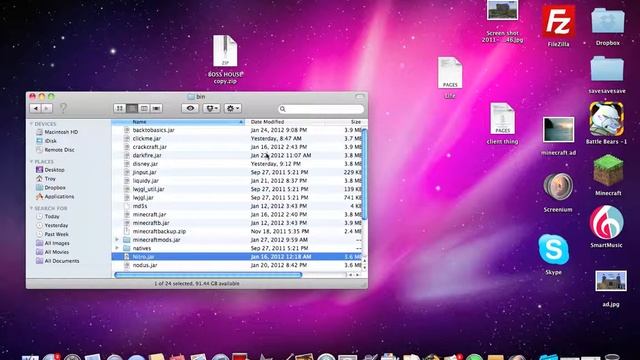640x360 pixels.
Task: Show files from Yesterday
Action: pos(52,225)
